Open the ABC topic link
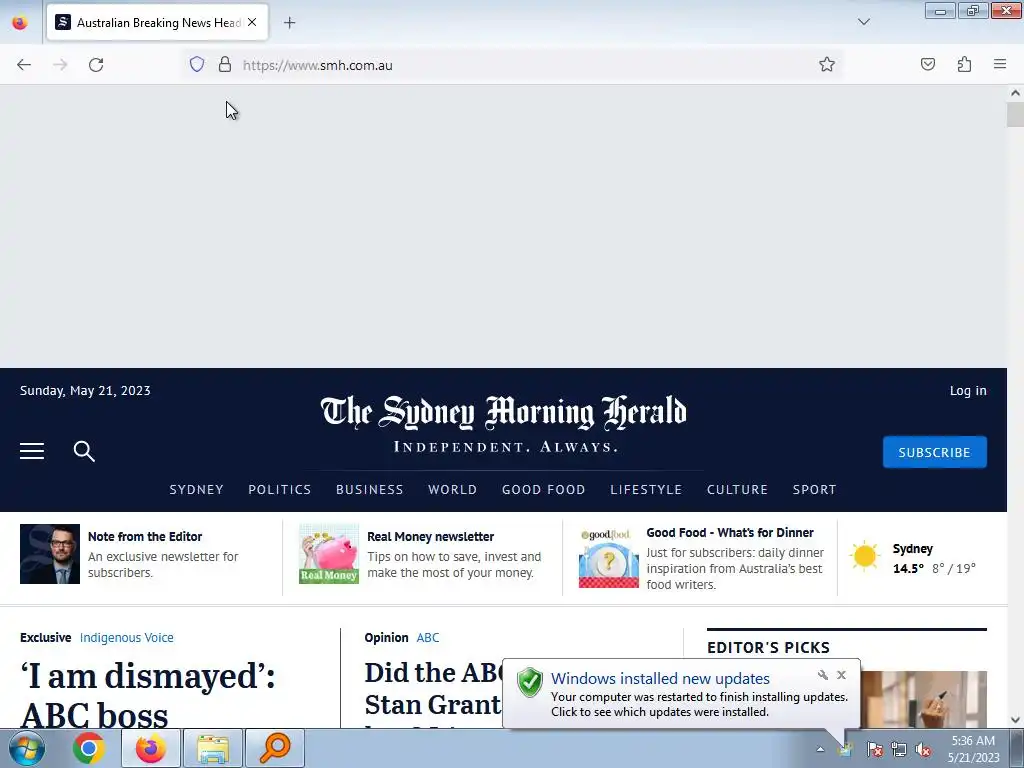This screenshot has height=768, width=1024. click(x=428, y=637)
